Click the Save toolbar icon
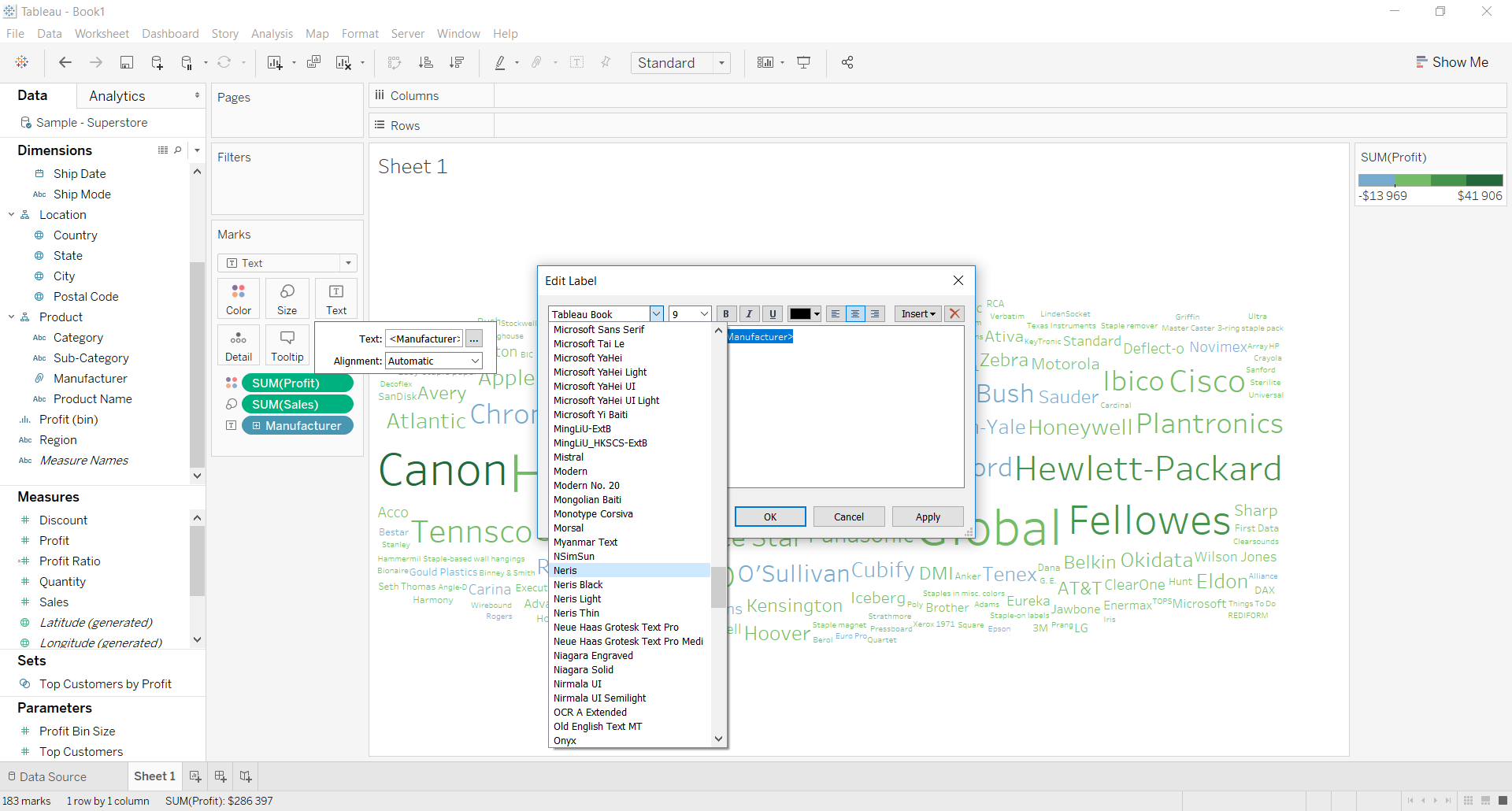 point(126,63)
